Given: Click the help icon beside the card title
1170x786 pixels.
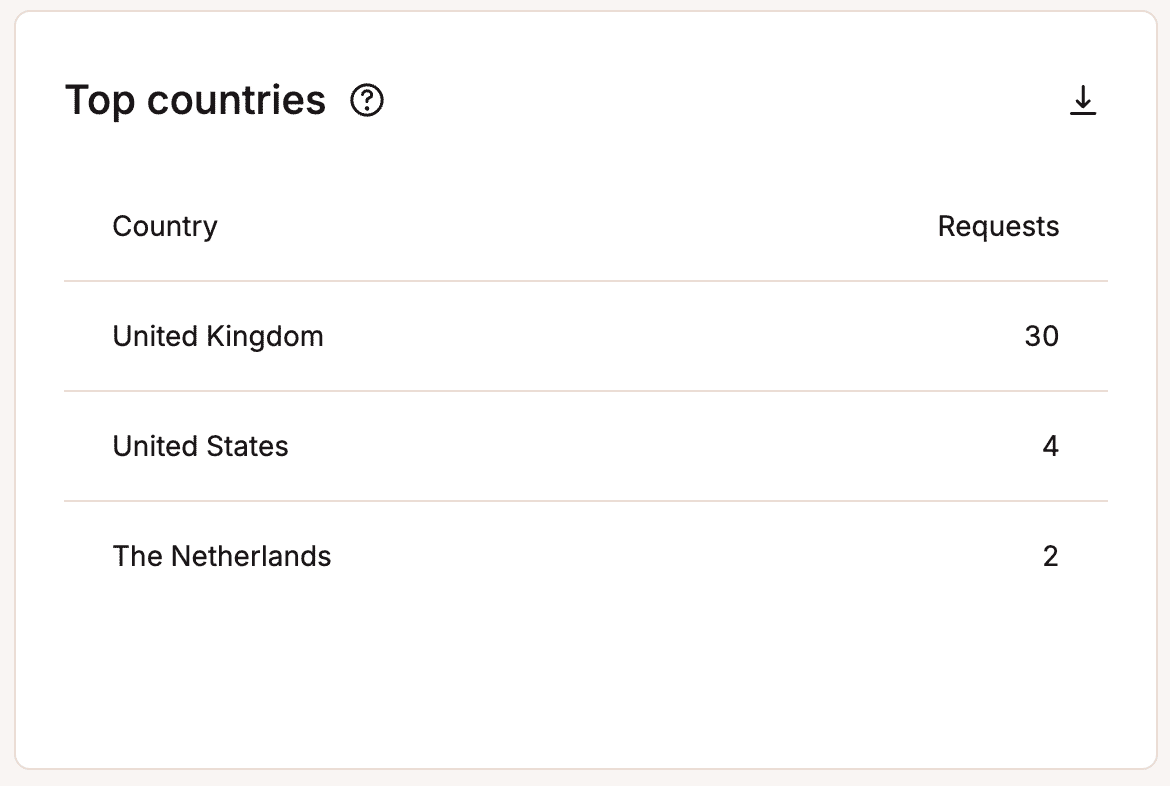Looking at the screenshot, I should coord(366,100).
